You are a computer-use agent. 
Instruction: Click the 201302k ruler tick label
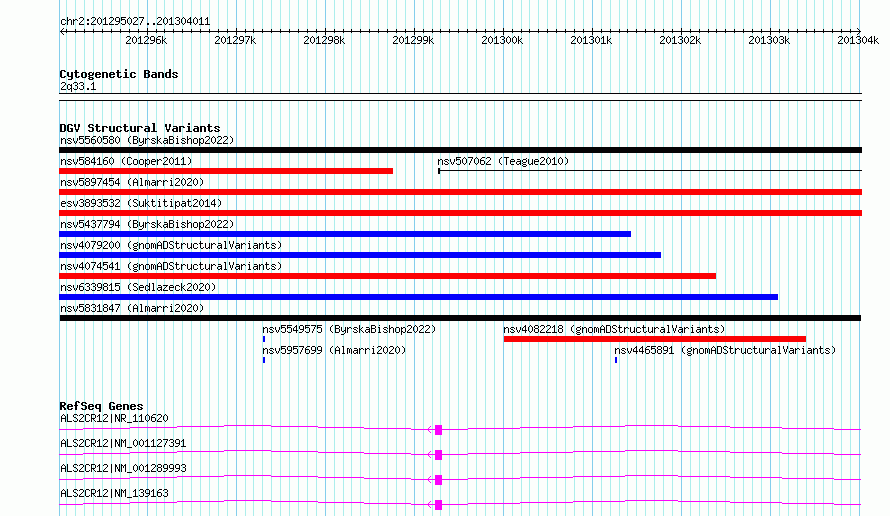tap(680, 40)
